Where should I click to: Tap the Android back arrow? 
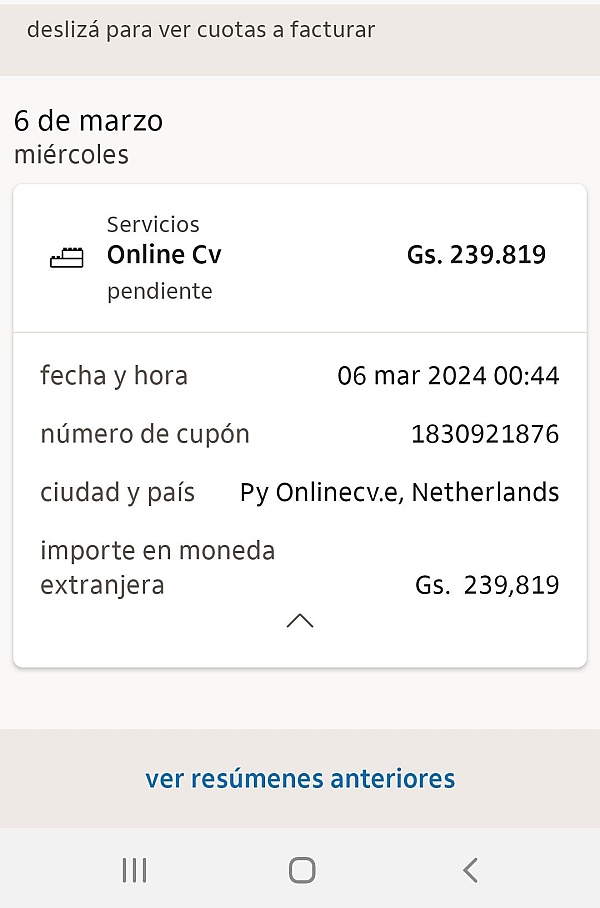pos(470,870)
